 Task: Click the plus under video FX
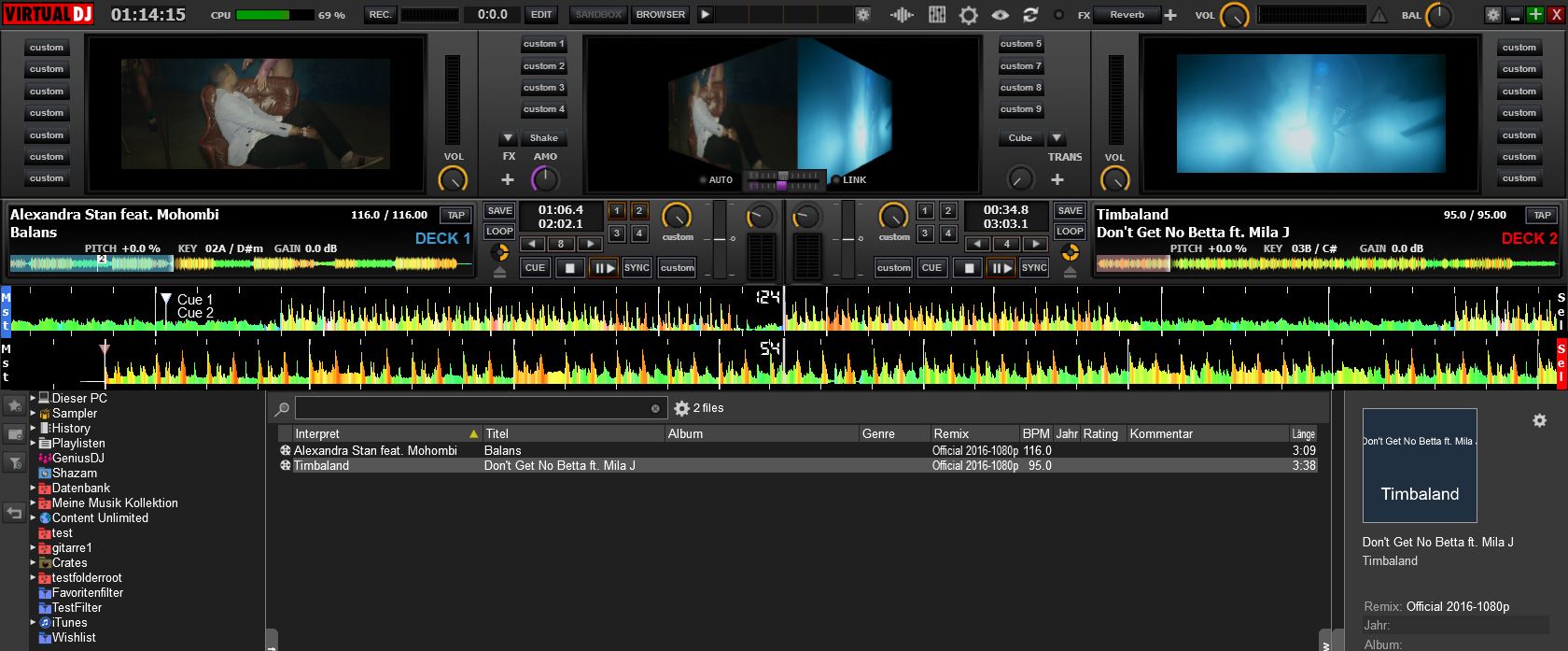pyautogui.click(x=508, y=179)
